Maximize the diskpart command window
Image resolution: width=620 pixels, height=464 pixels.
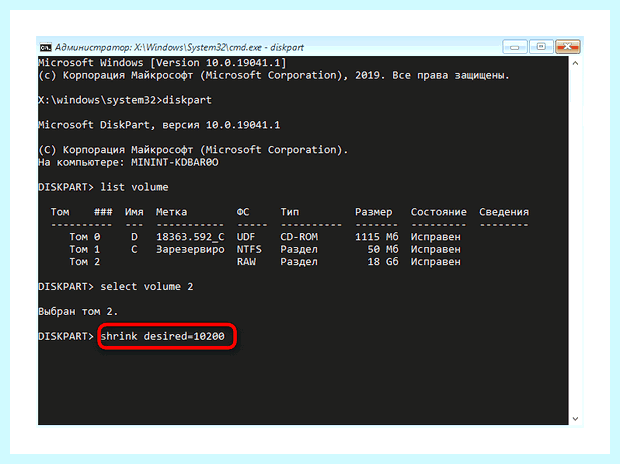[541, 47]
